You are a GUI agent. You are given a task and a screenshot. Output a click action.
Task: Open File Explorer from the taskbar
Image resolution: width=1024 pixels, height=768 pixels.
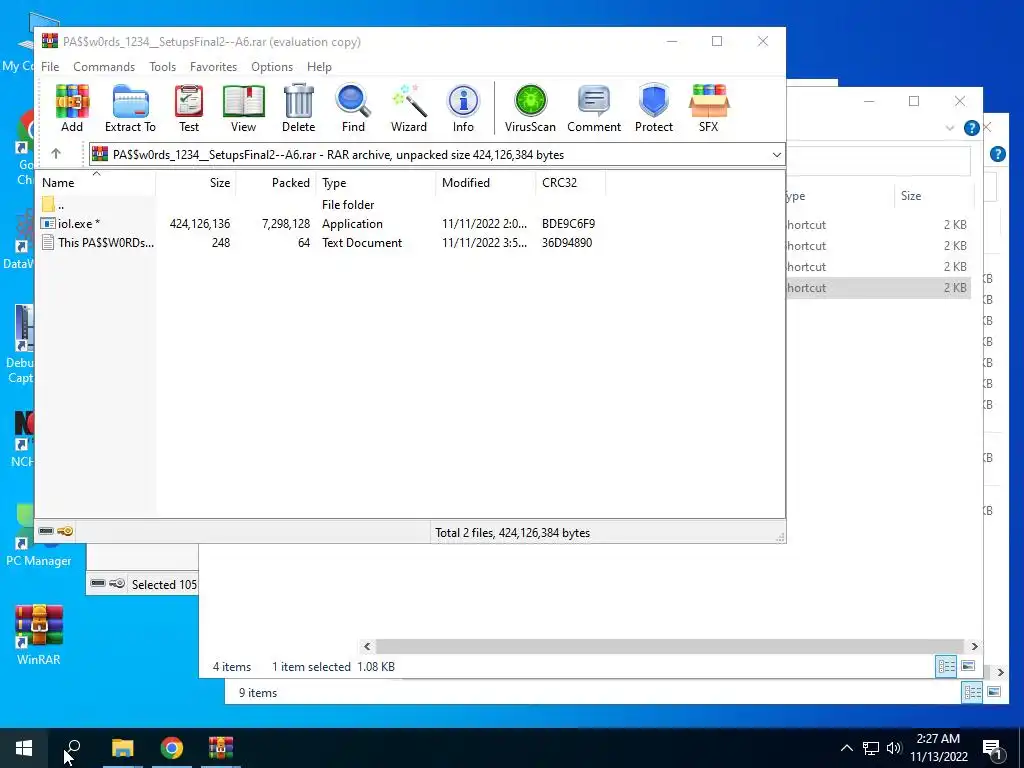pyautogui.click(x=122, y=748)
